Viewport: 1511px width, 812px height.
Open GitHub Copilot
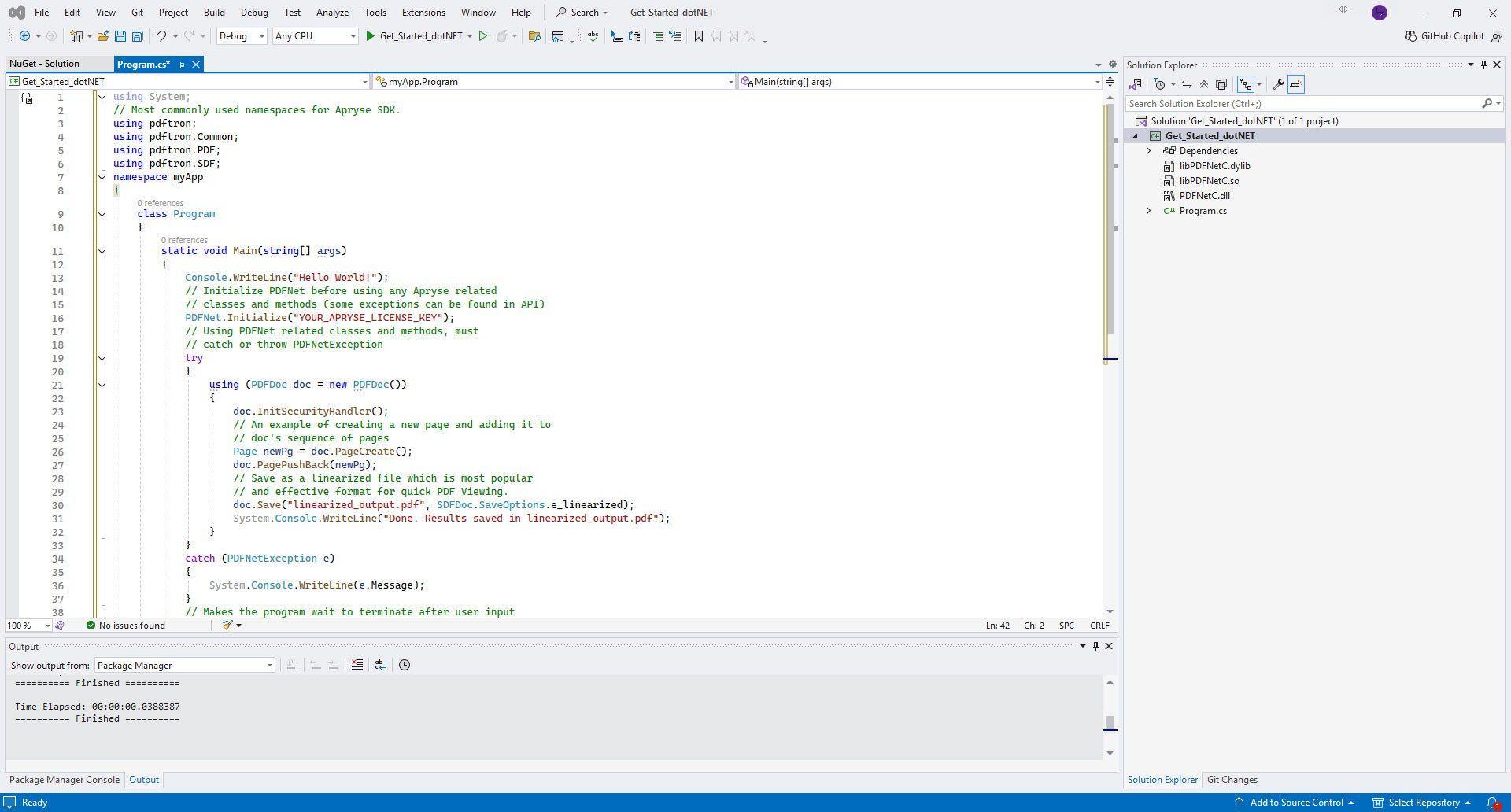pos(1447,35)
